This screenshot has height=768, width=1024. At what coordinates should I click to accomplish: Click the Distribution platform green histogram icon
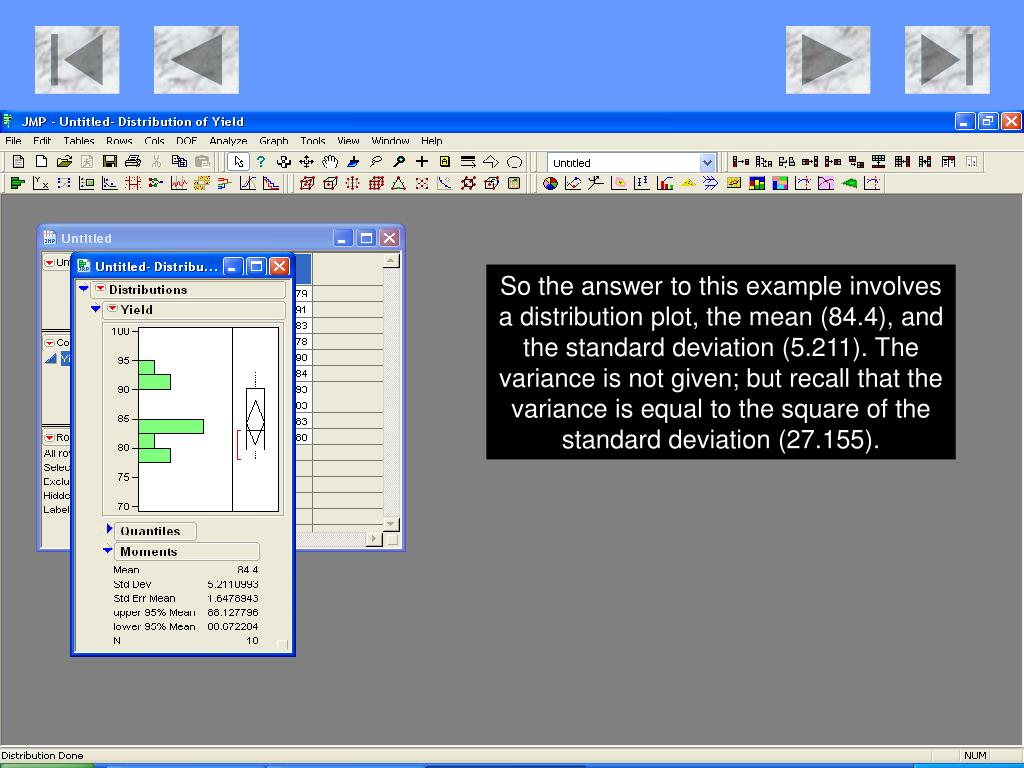pos(18,184)
